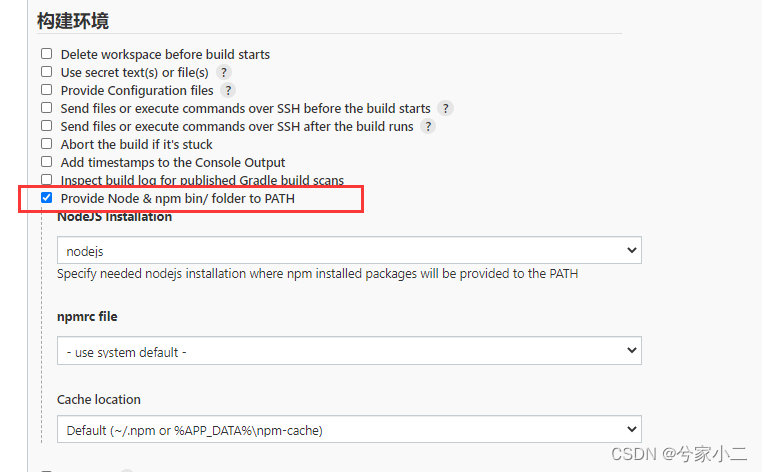Screen dimensions: 762x472
Task: Enable SSH commands before the build starts
Action: (47, 107)
